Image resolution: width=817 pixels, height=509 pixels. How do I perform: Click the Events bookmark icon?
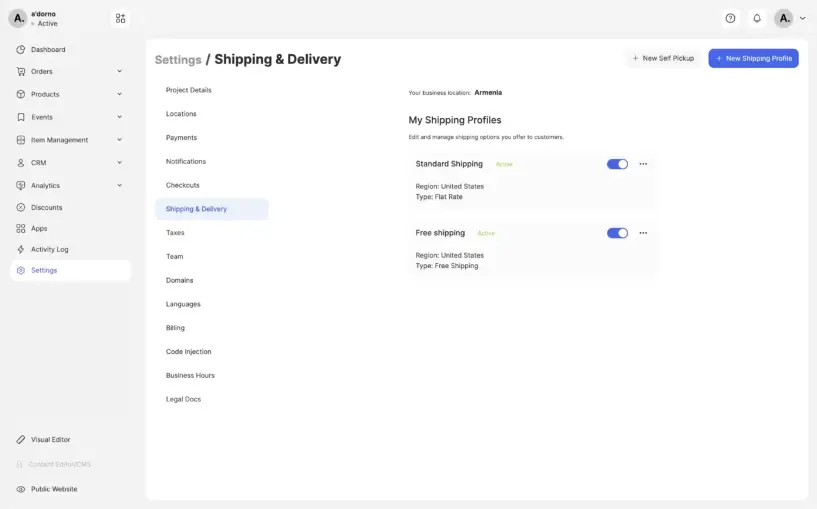tap(20, 117)
